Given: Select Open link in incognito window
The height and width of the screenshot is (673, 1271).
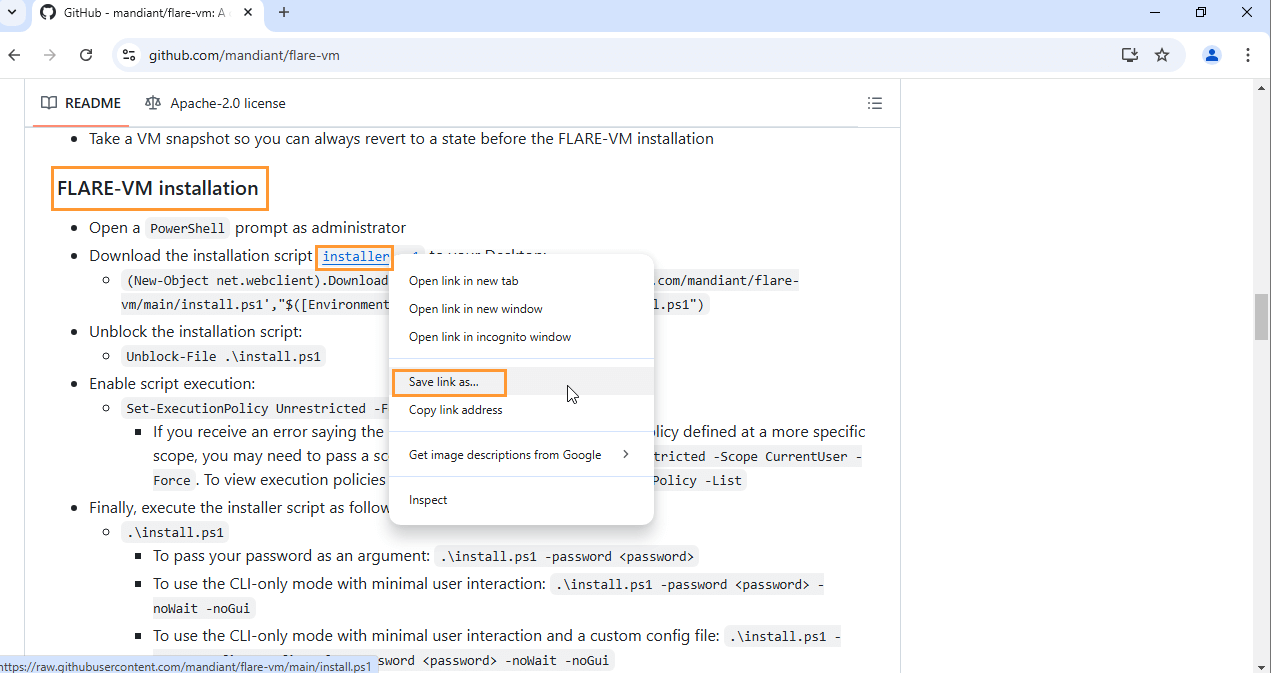Looking at the screenshot, I should tap(521, 337).
